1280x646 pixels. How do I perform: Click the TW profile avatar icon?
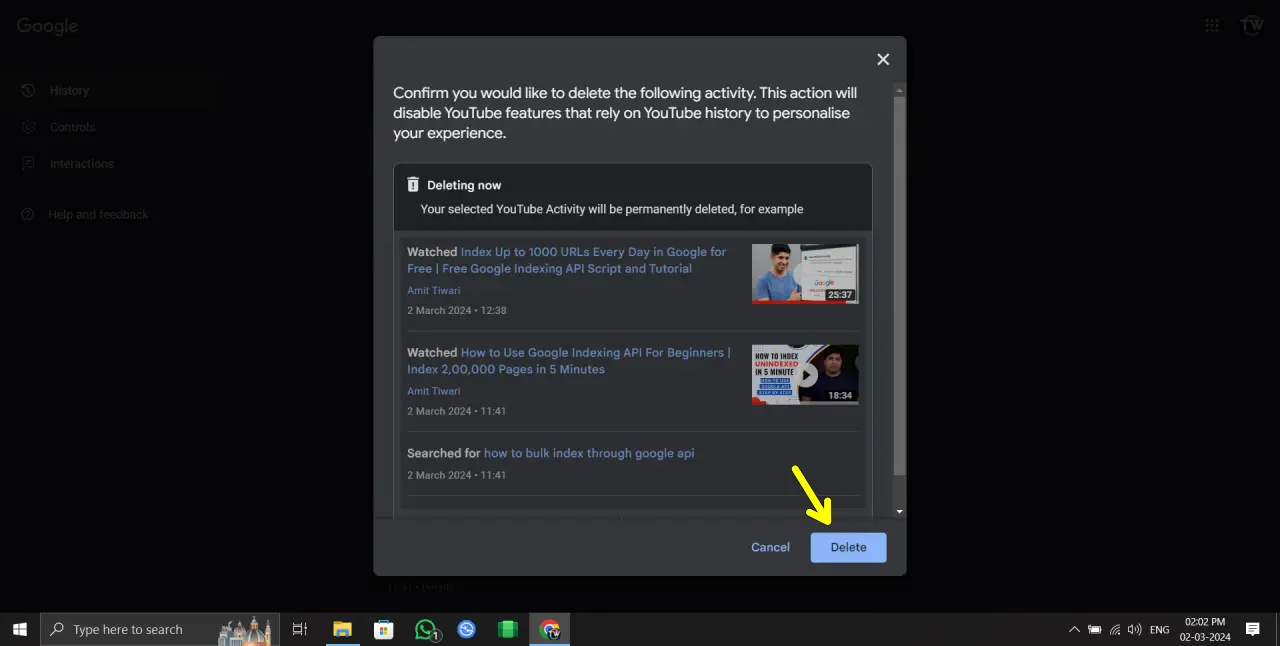(x=1251, y=25)
